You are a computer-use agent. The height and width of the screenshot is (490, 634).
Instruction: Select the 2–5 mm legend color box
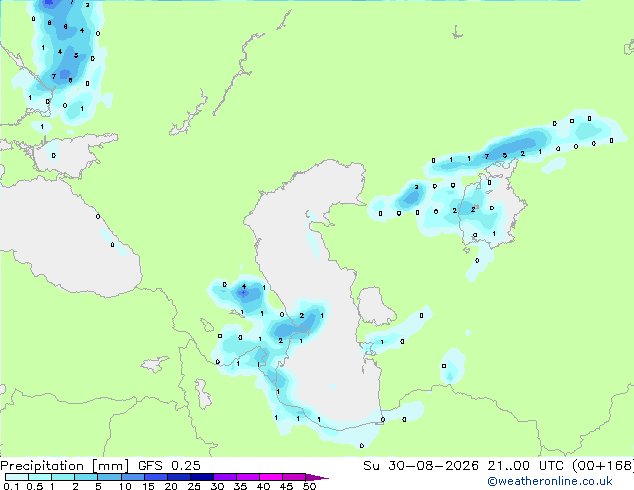point(86,477)
